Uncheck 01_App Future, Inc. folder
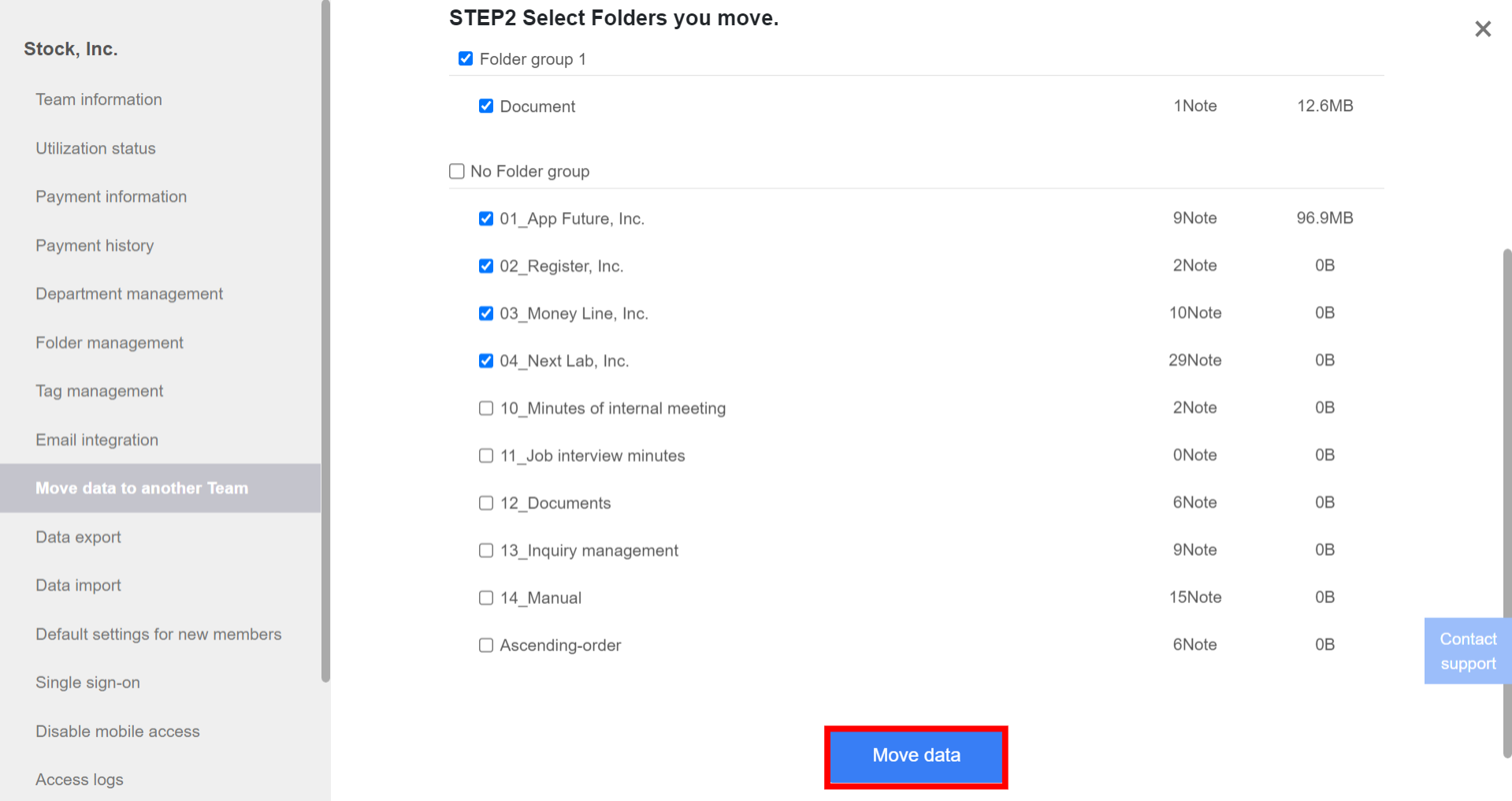Viewport: 1512px width, 801px height. 485,218
